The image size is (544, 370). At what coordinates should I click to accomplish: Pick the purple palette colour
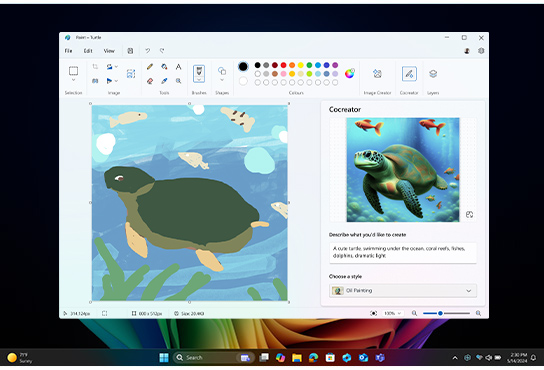pyautogui.click(x=335, y=65)
